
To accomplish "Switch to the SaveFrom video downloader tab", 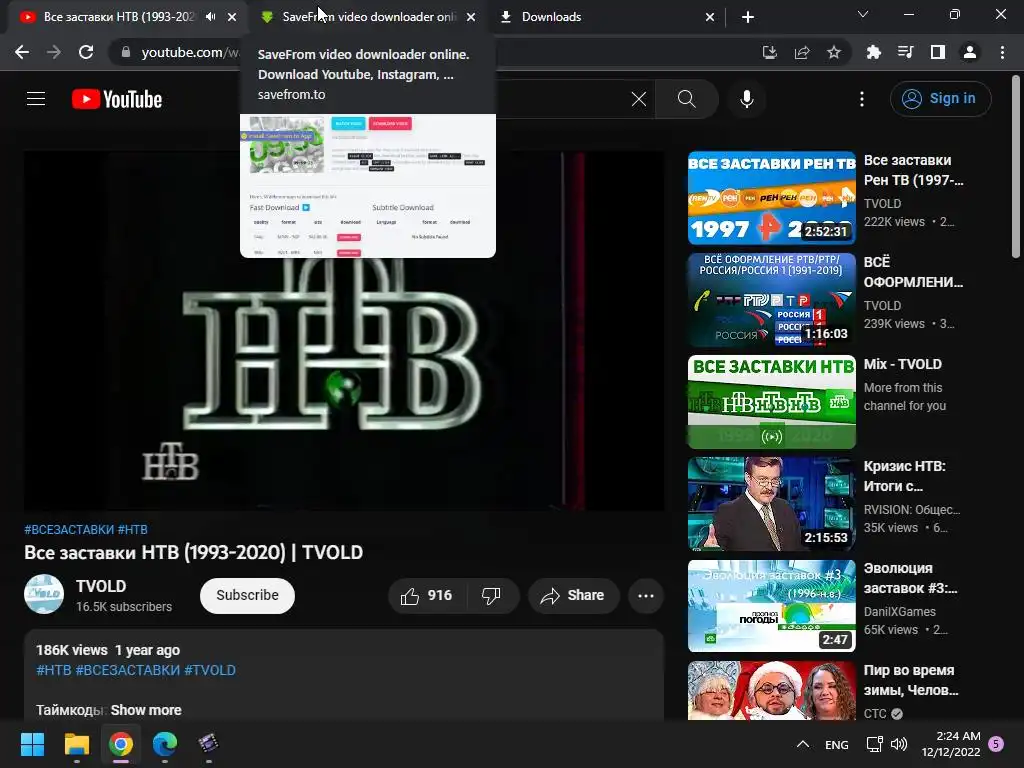I will pyautogui.click(x=369, y=17).
